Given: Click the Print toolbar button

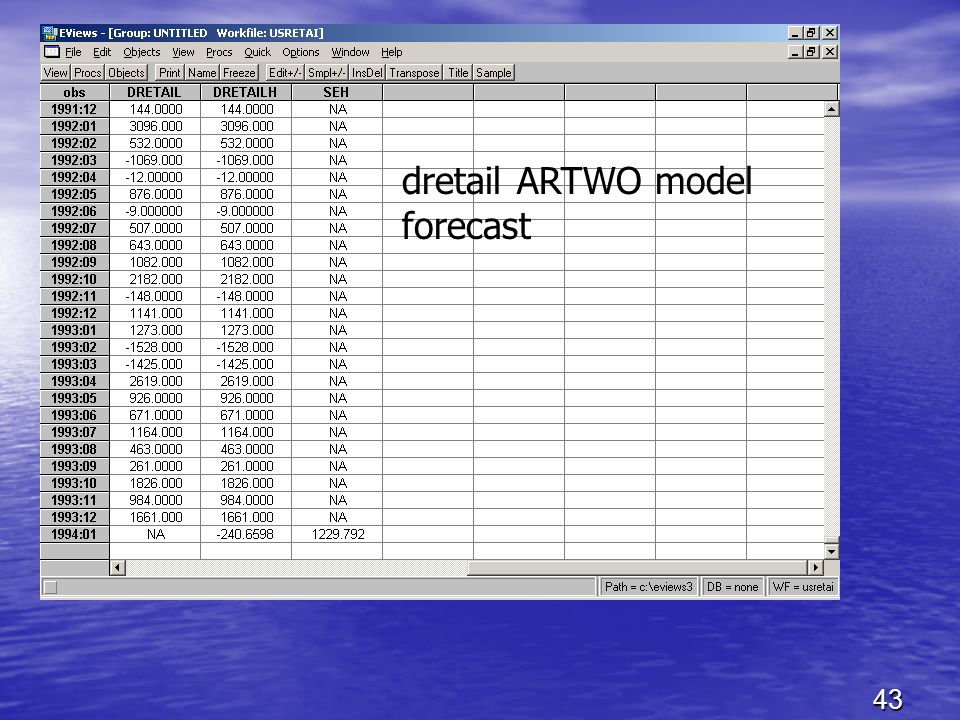Looking at the screenshot, I should pyautogui.click(x=170, y=73).
